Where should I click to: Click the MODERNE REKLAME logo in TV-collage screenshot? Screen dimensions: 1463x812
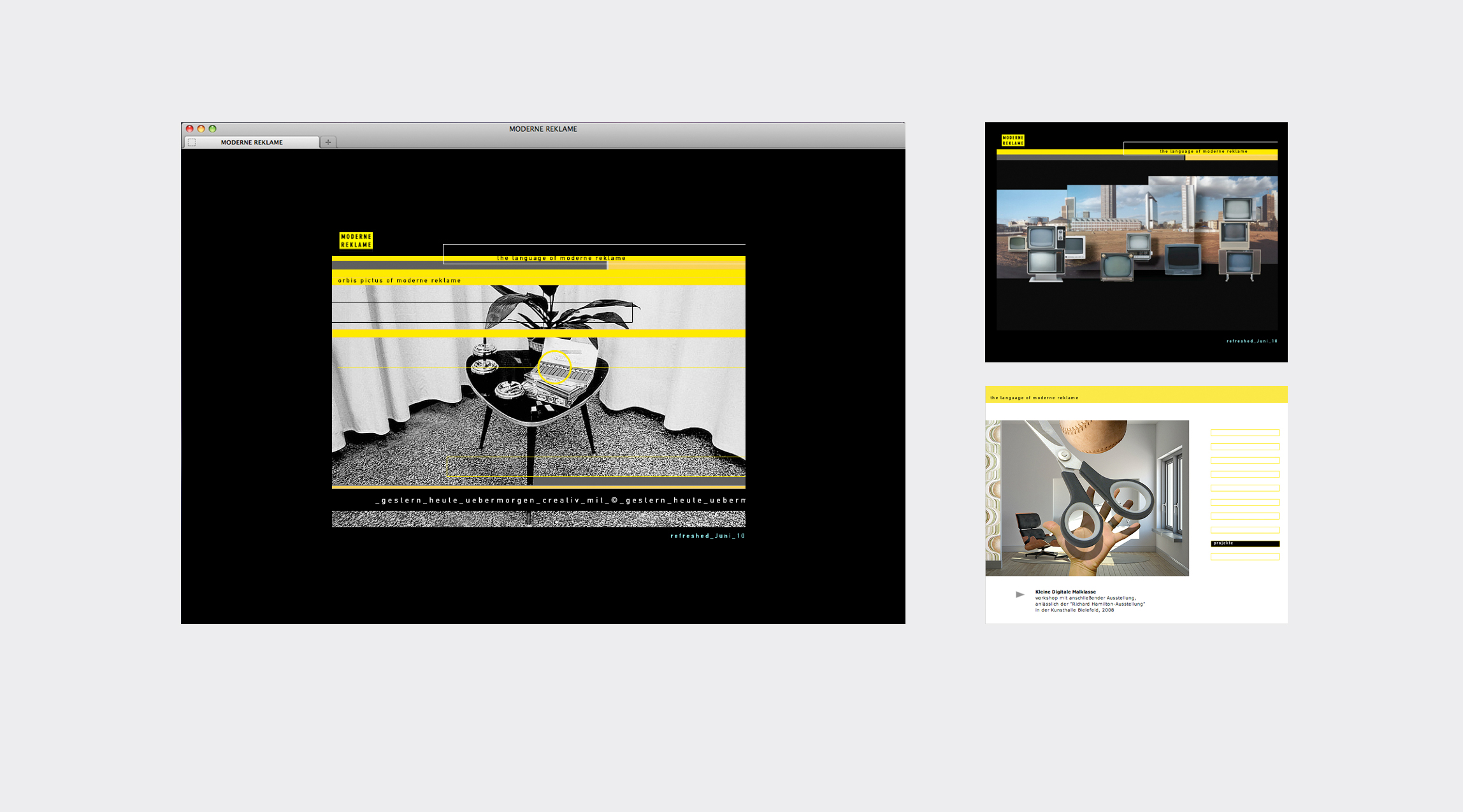(1013, 140)
